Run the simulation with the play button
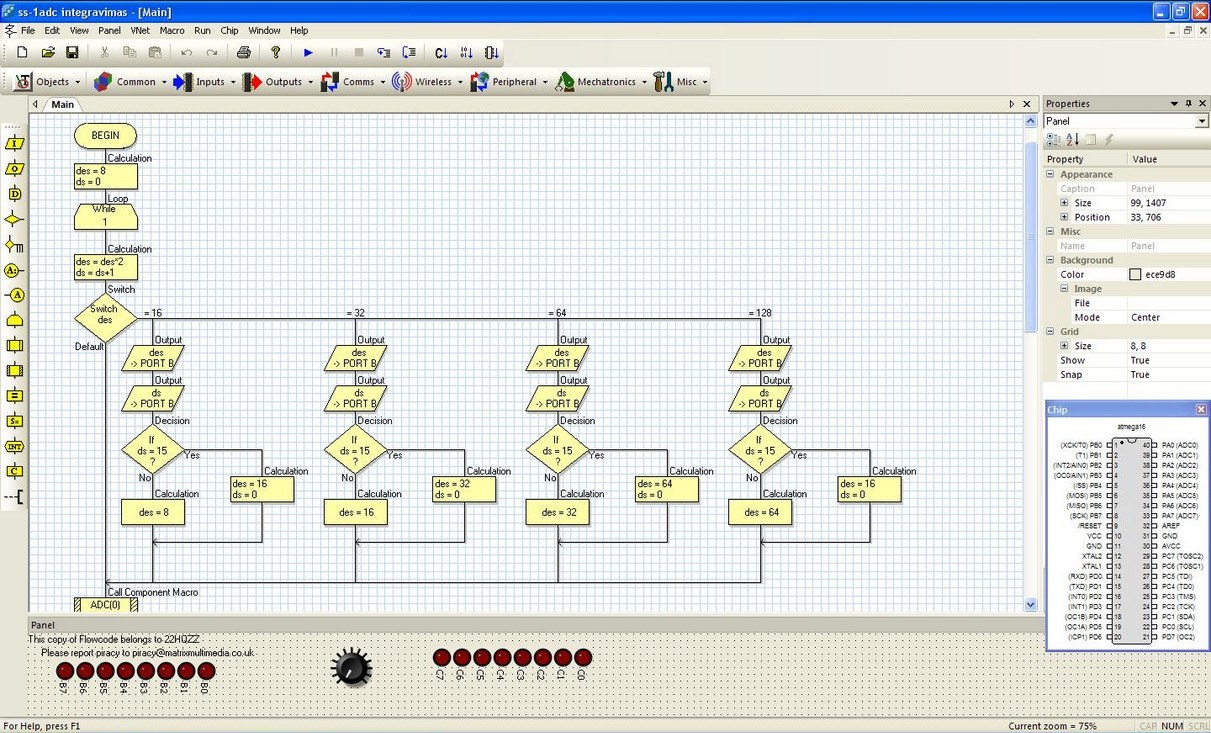The height and width of the screenshot is (733, 1211). point(307,52)
